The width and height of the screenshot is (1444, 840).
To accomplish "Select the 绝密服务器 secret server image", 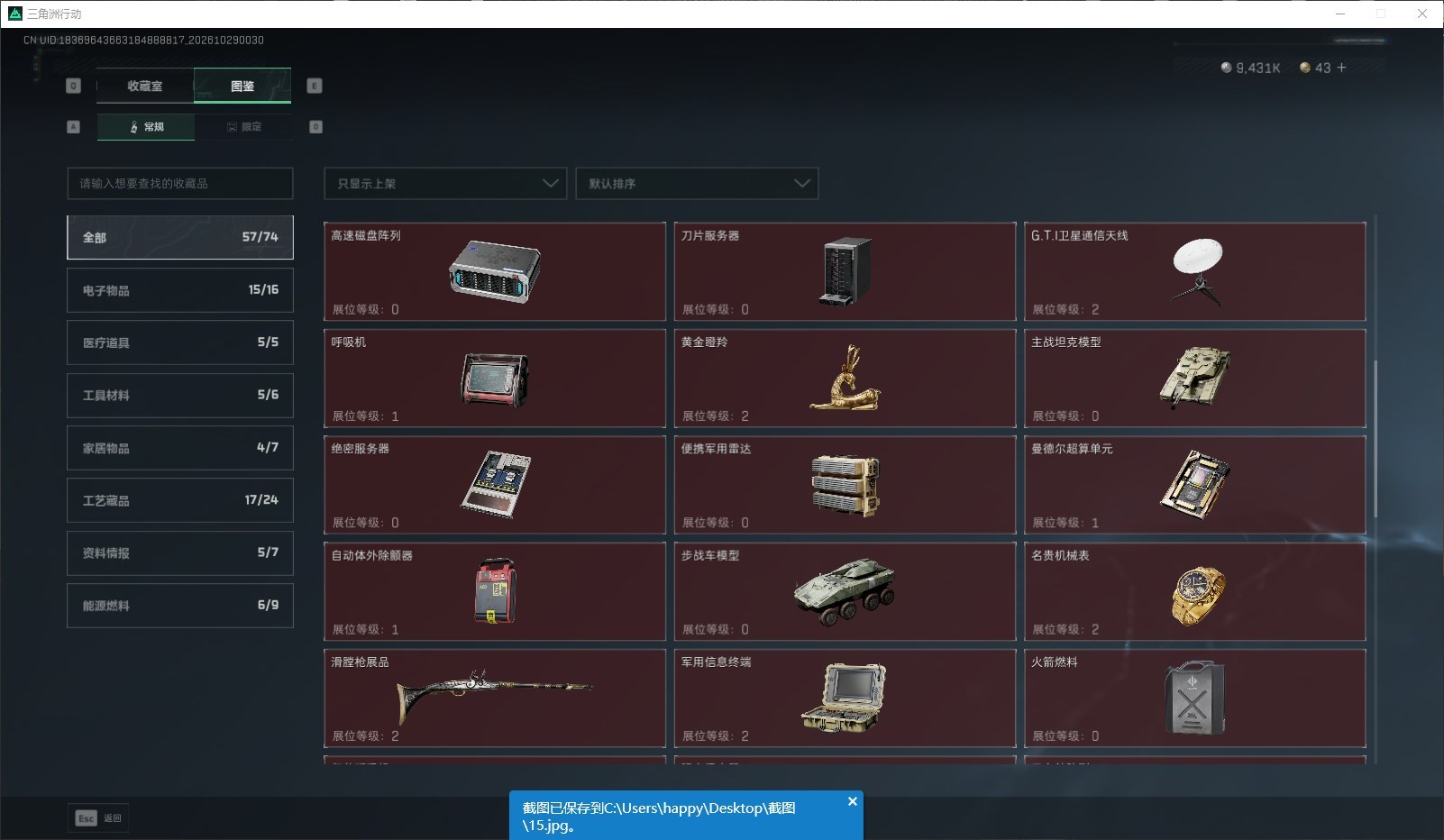I will click(x=495, y=485).
